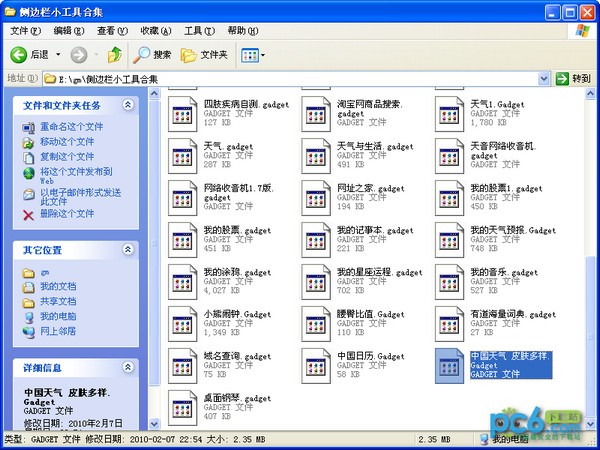Click the 转到 go button
Screen dimensions: 600x450
pyautogui.click(x=573, y=79)
